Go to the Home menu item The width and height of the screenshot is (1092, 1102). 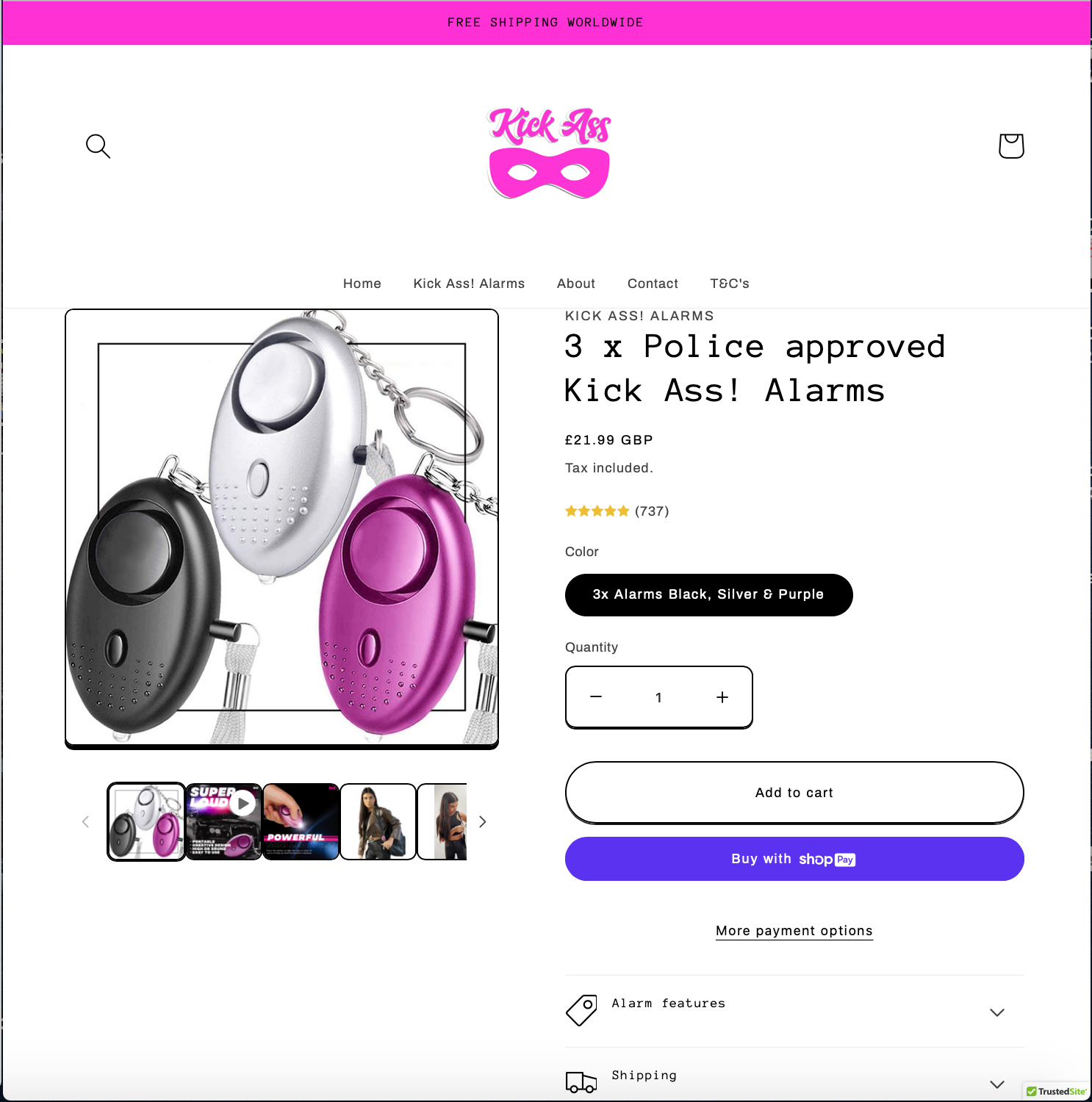pos(362,284)
